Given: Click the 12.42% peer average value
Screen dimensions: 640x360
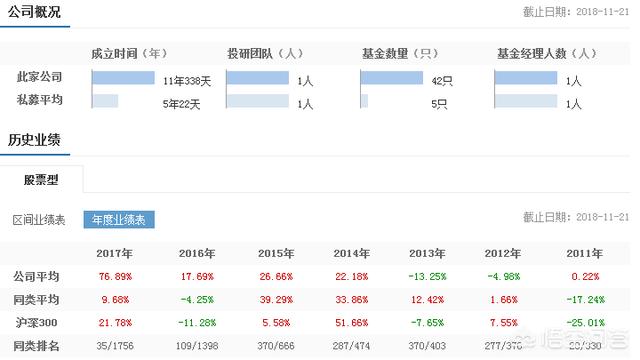Looking at the screenshot, I should (x=427, y=300).
